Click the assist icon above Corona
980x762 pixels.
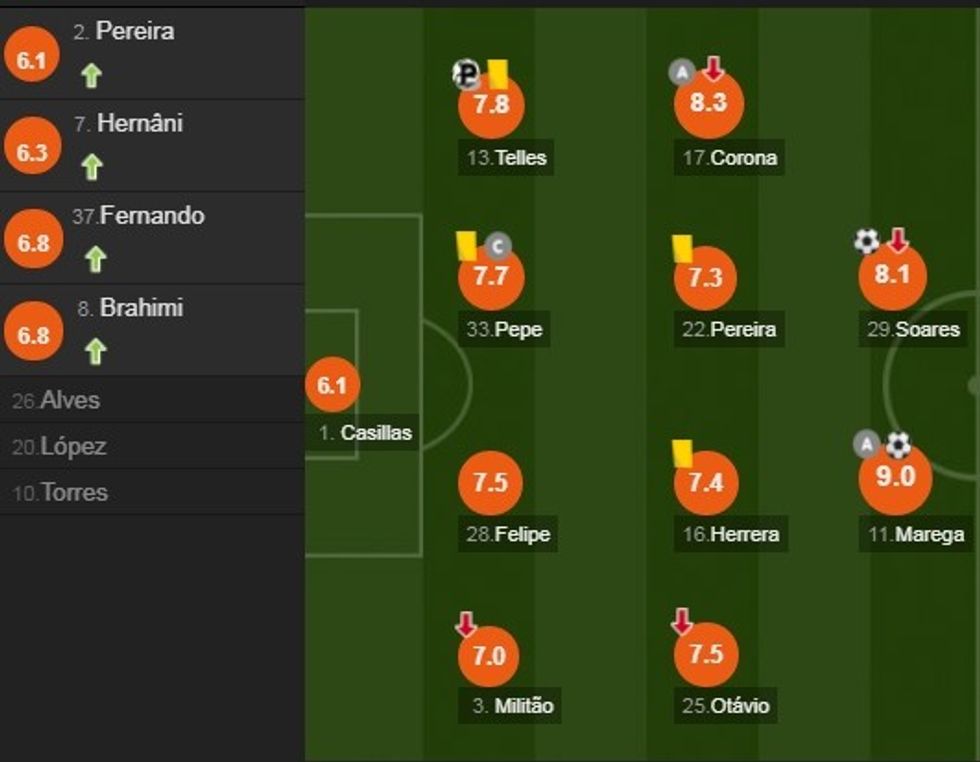coord(681,72)
